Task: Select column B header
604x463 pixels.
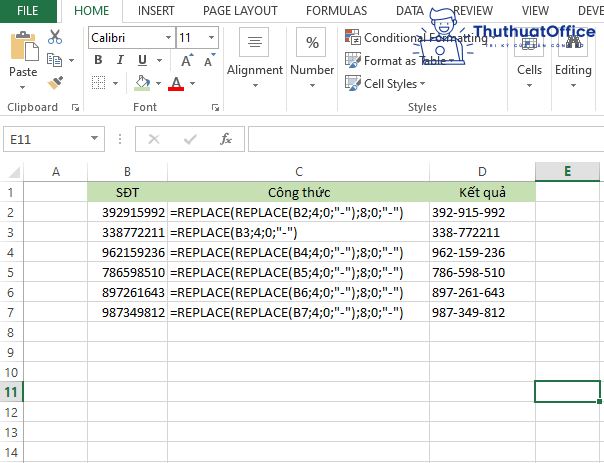Action: click(128, 172)
